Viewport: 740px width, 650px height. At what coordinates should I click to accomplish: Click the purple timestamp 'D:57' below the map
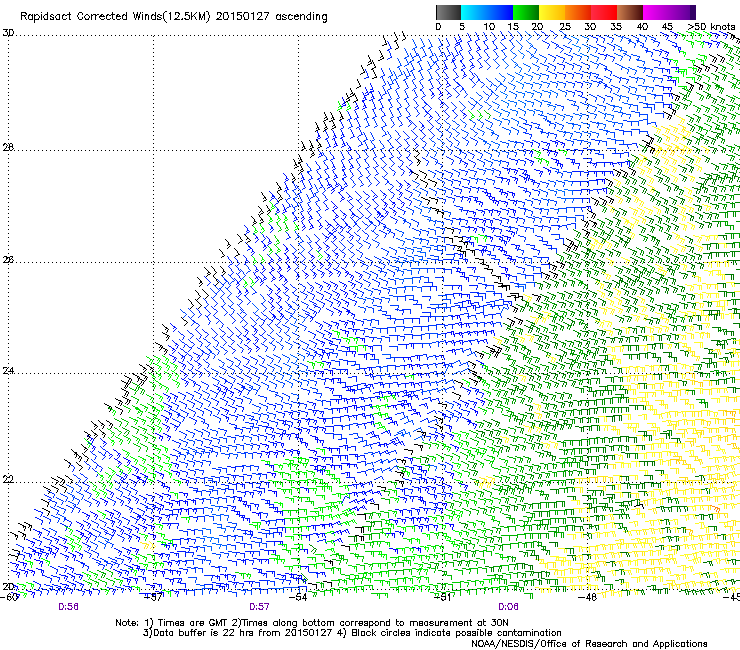pos(259,607)
